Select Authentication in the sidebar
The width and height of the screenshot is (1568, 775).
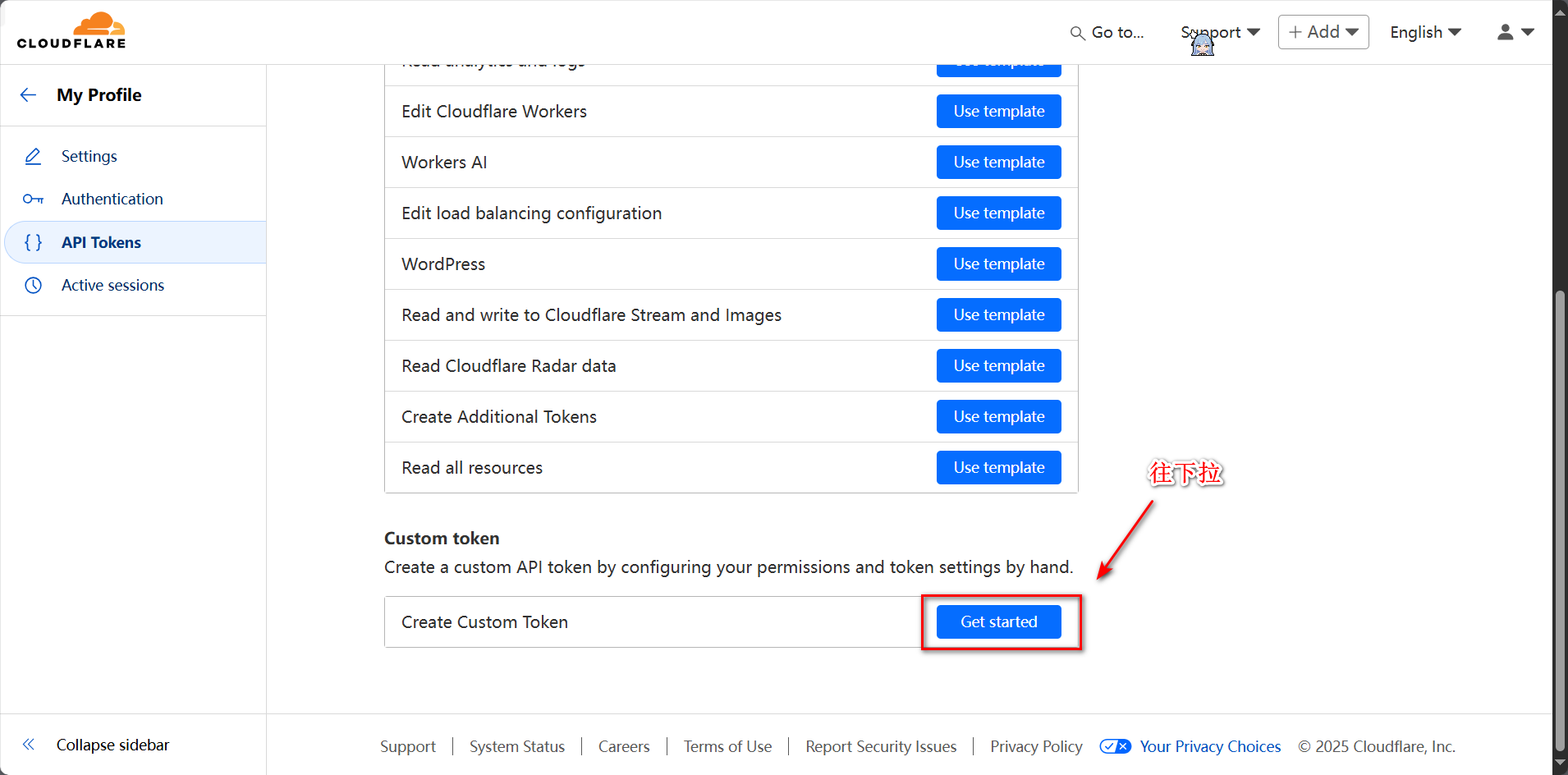(x=112, y=199)
